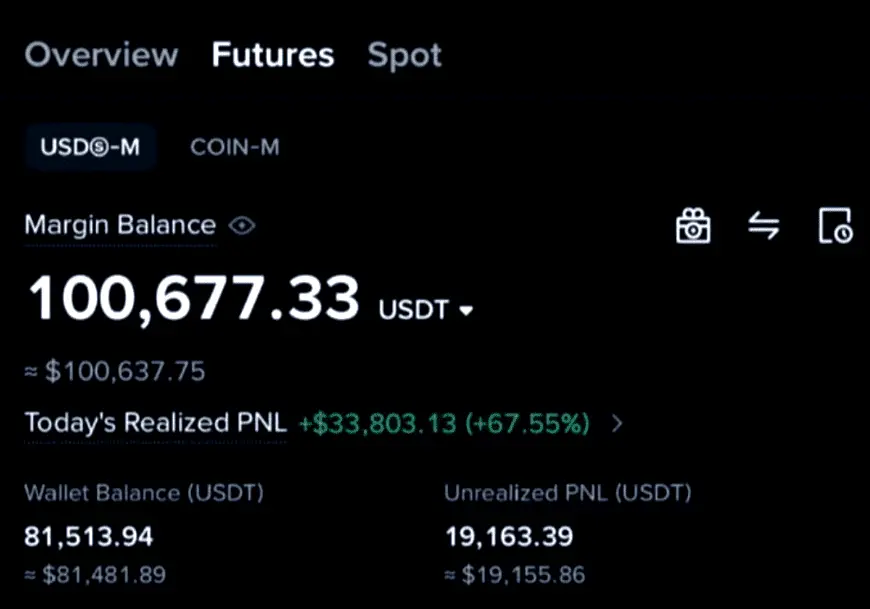Image resolution: width=870 pixels, height=609 pixels.
Task: Click the ≈ $100,637.75 USD estimate
Action: [x=115, y=373]
